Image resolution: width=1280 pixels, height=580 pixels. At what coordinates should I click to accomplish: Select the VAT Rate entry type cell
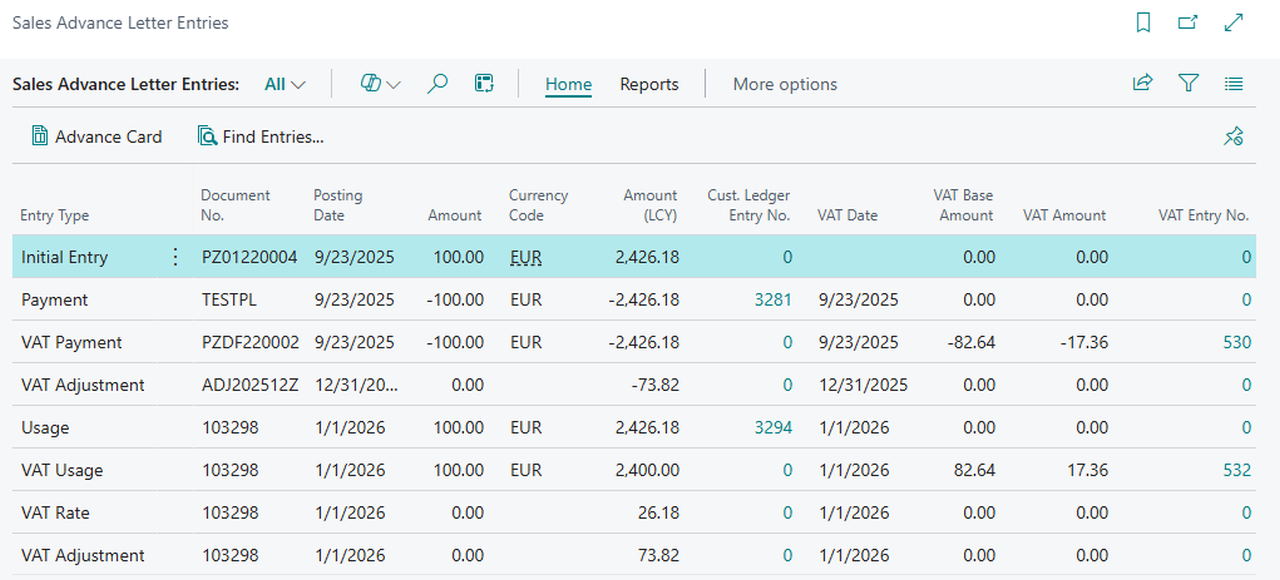point(55,513)
